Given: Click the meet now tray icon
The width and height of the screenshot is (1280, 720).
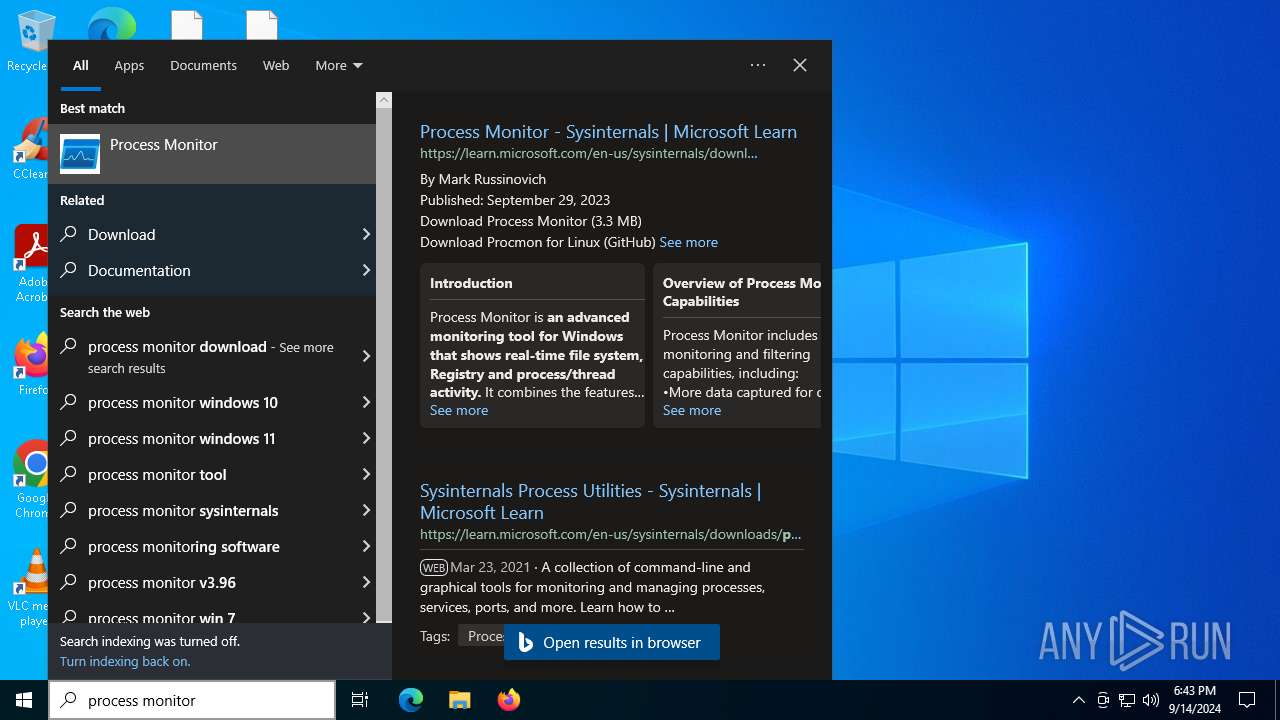Looking at the screenshot, I should coord(1103,700).
